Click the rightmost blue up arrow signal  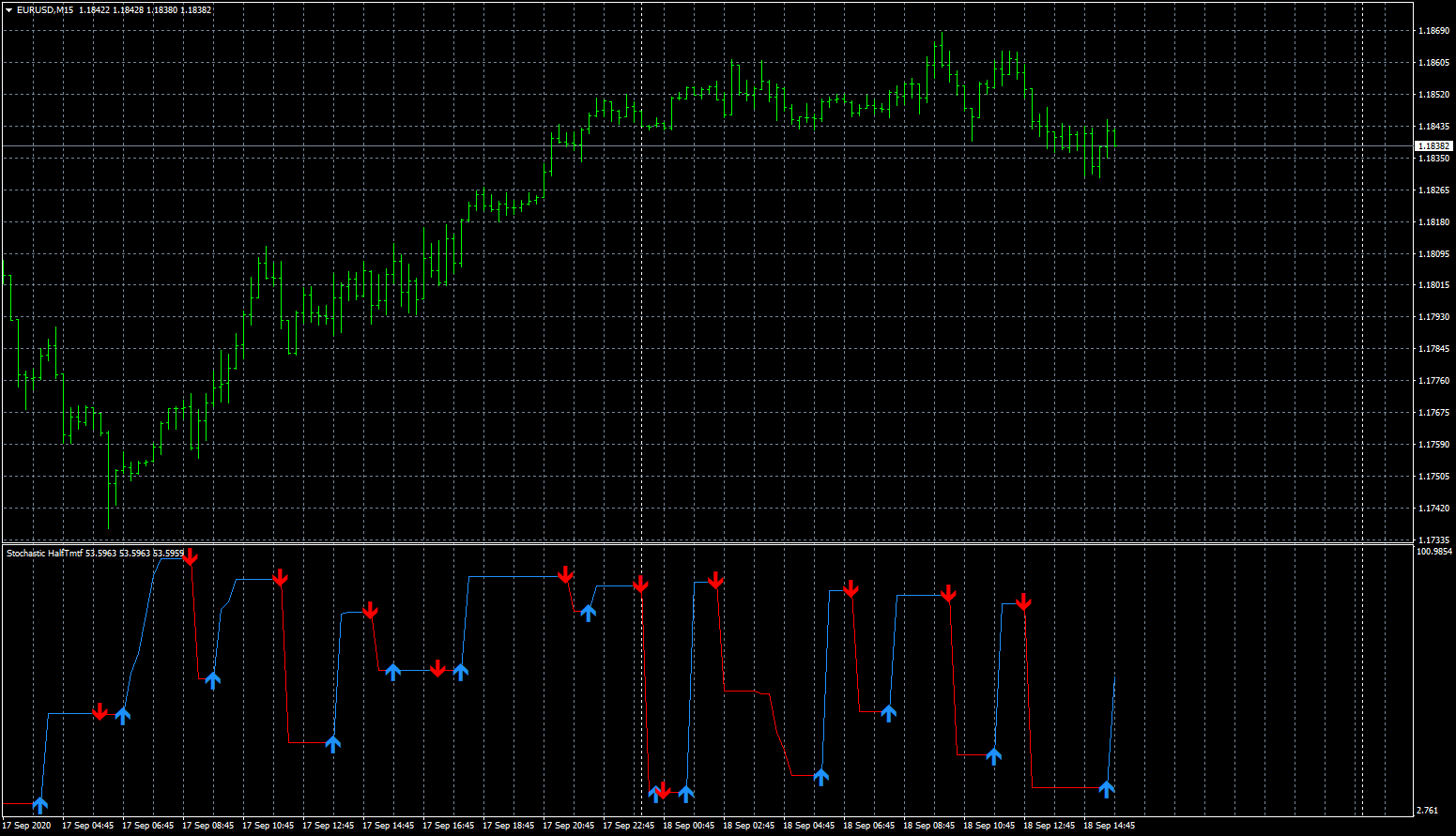point(1107,789)
